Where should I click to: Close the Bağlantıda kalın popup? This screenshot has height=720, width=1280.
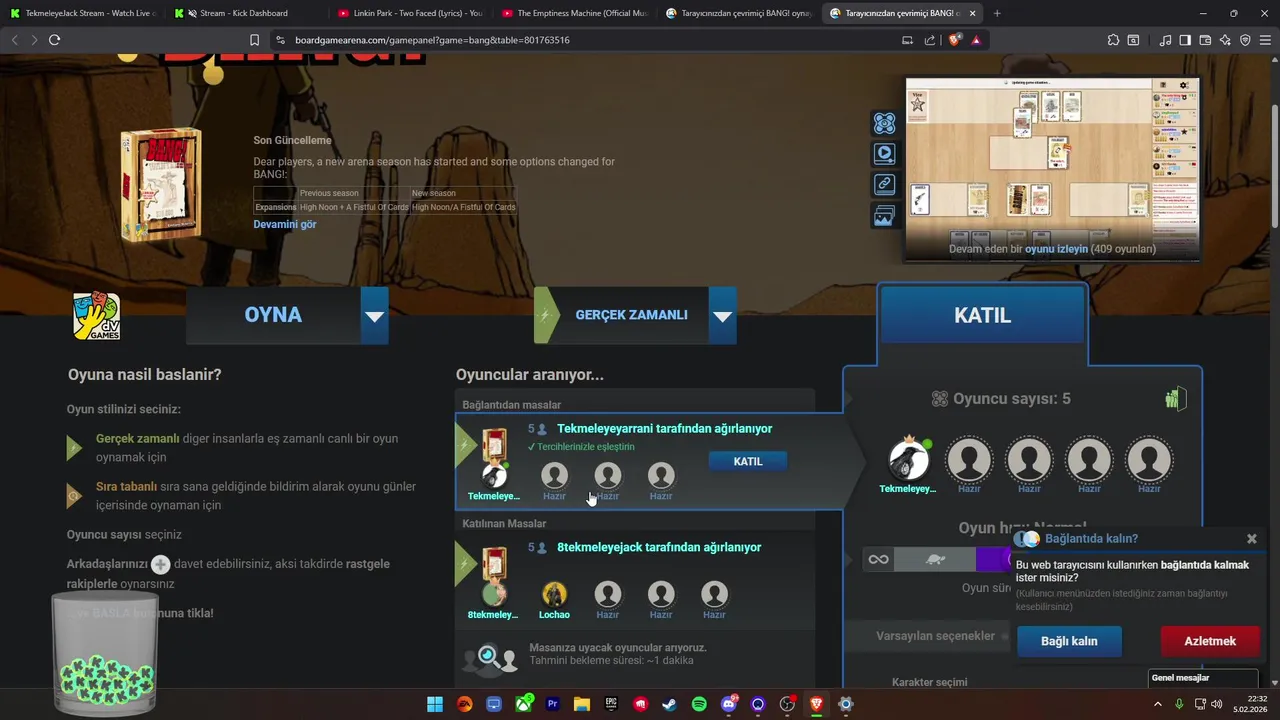(1252, 539)
